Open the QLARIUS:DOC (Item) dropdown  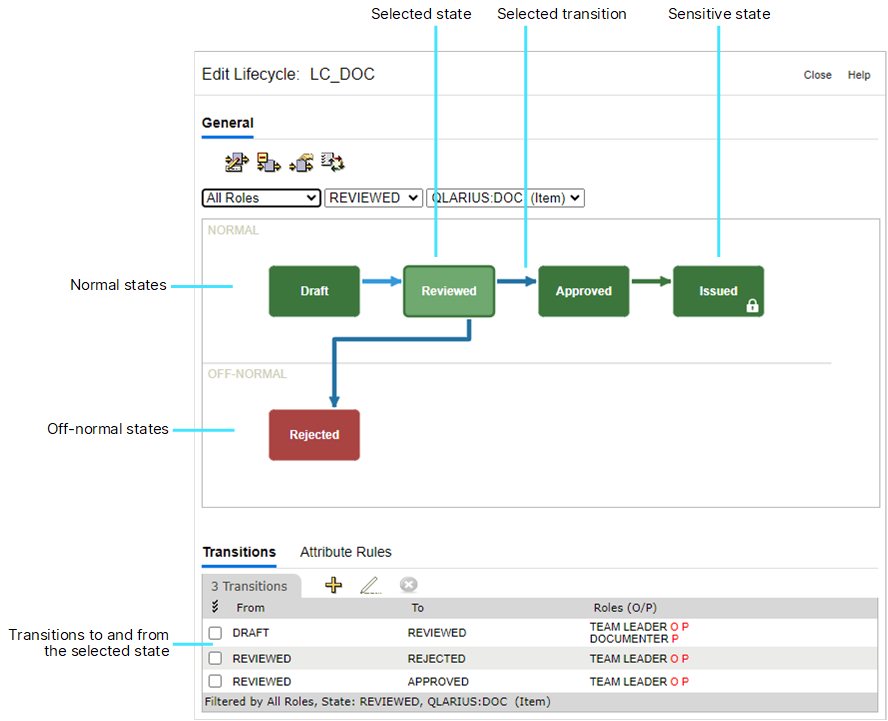pyautogui.click(x=505, y=198)
